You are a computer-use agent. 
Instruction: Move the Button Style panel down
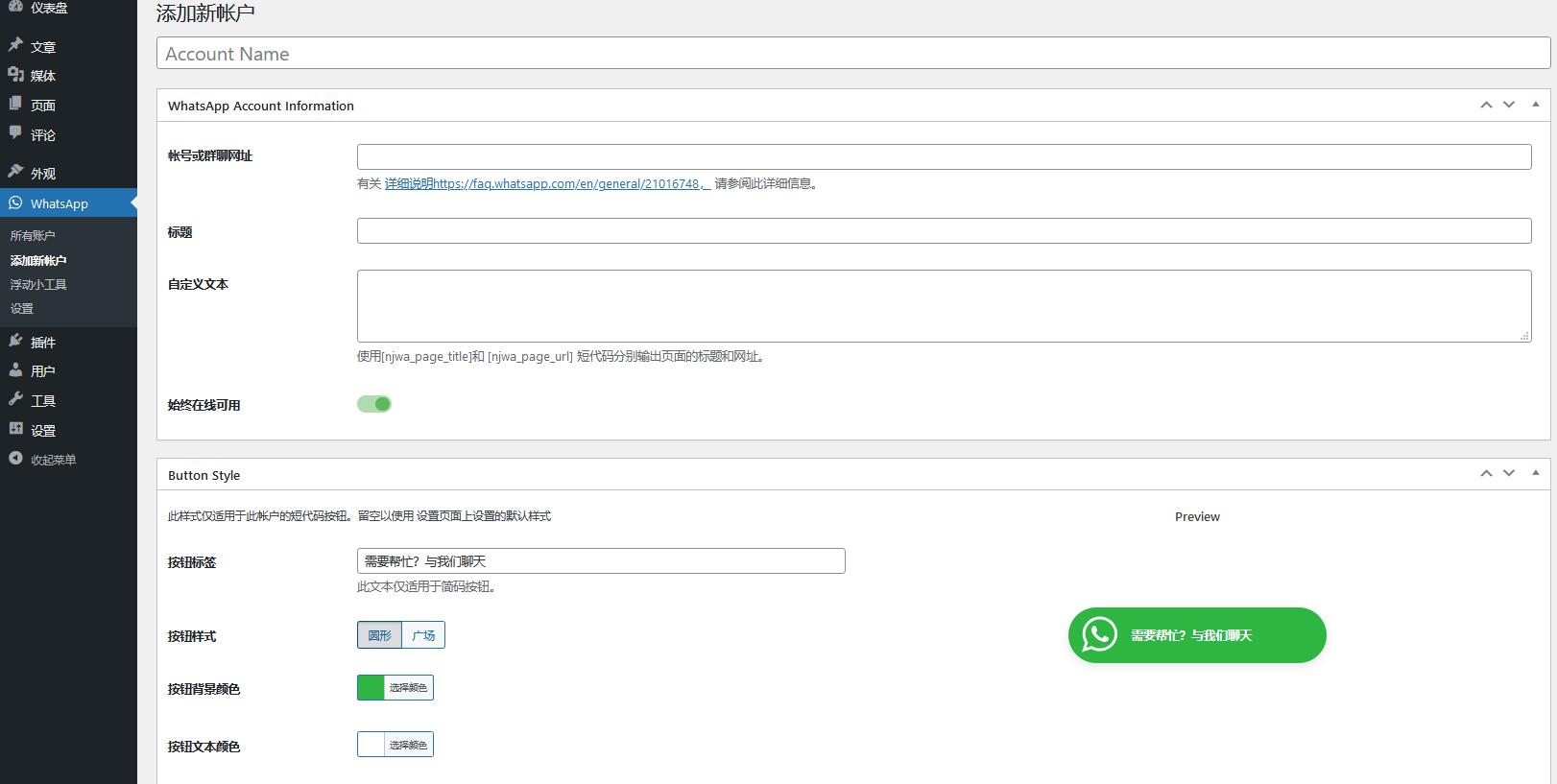coord(1509,474)
